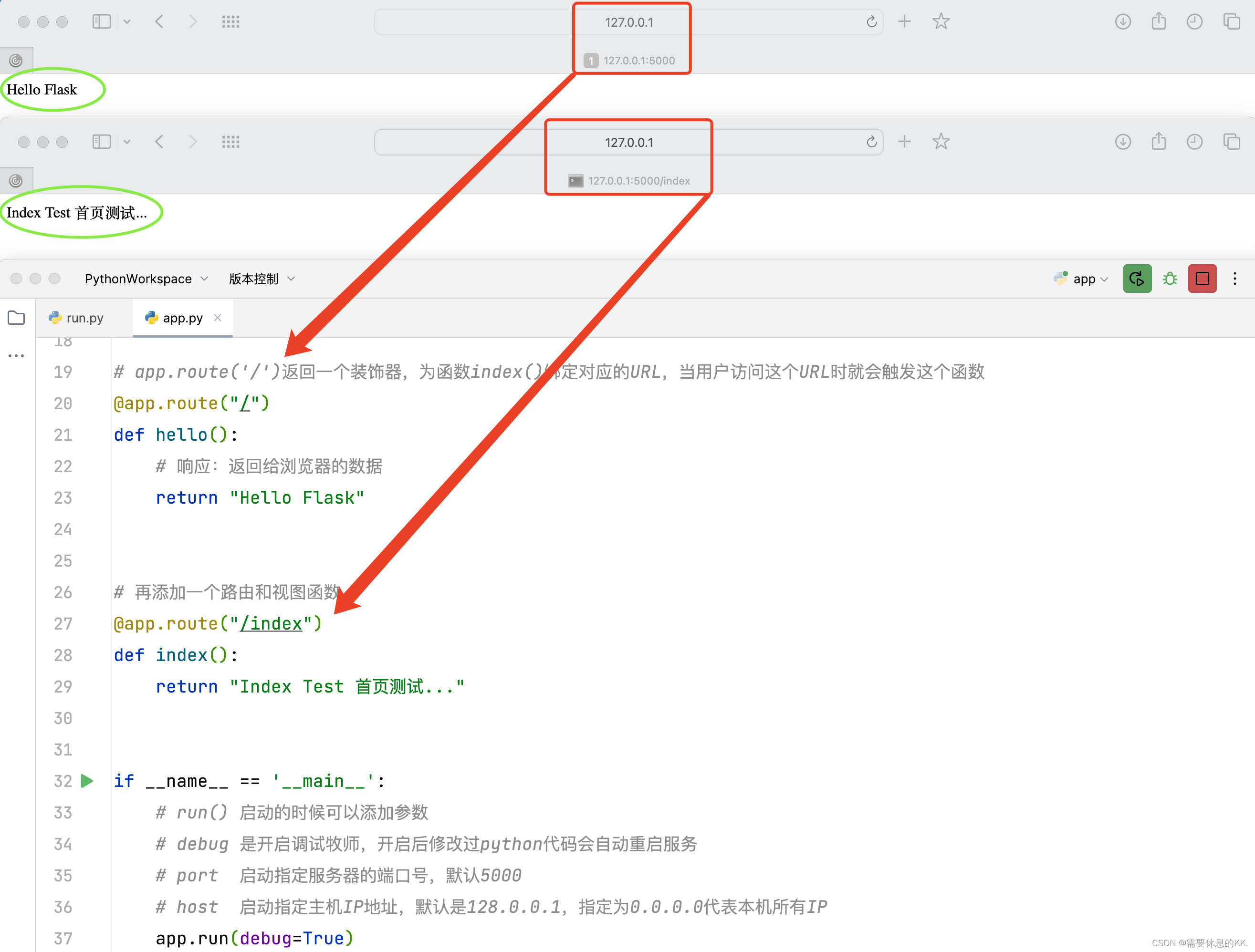Image resolution: width=1255 pixels, height=952 pixels.
Task: Click address bar in second Safari window
Action: tap(628, 142)
